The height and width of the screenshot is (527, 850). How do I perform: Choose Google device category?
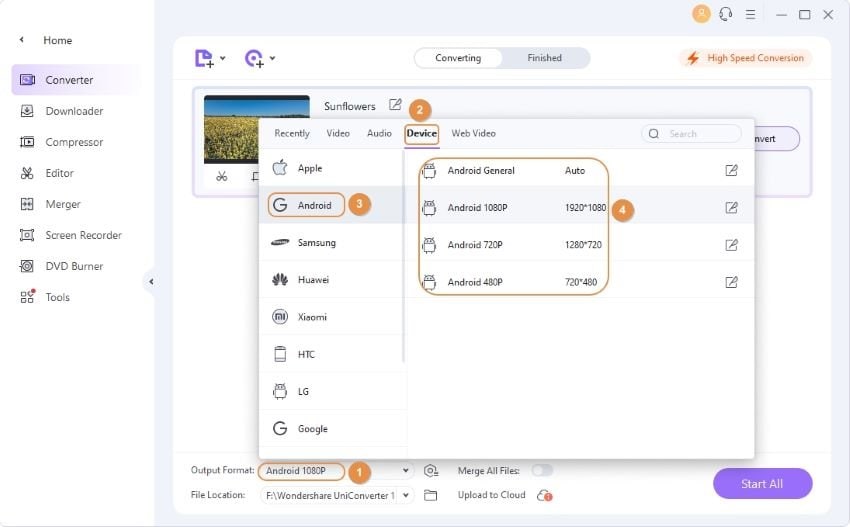[x=331, y=428]
